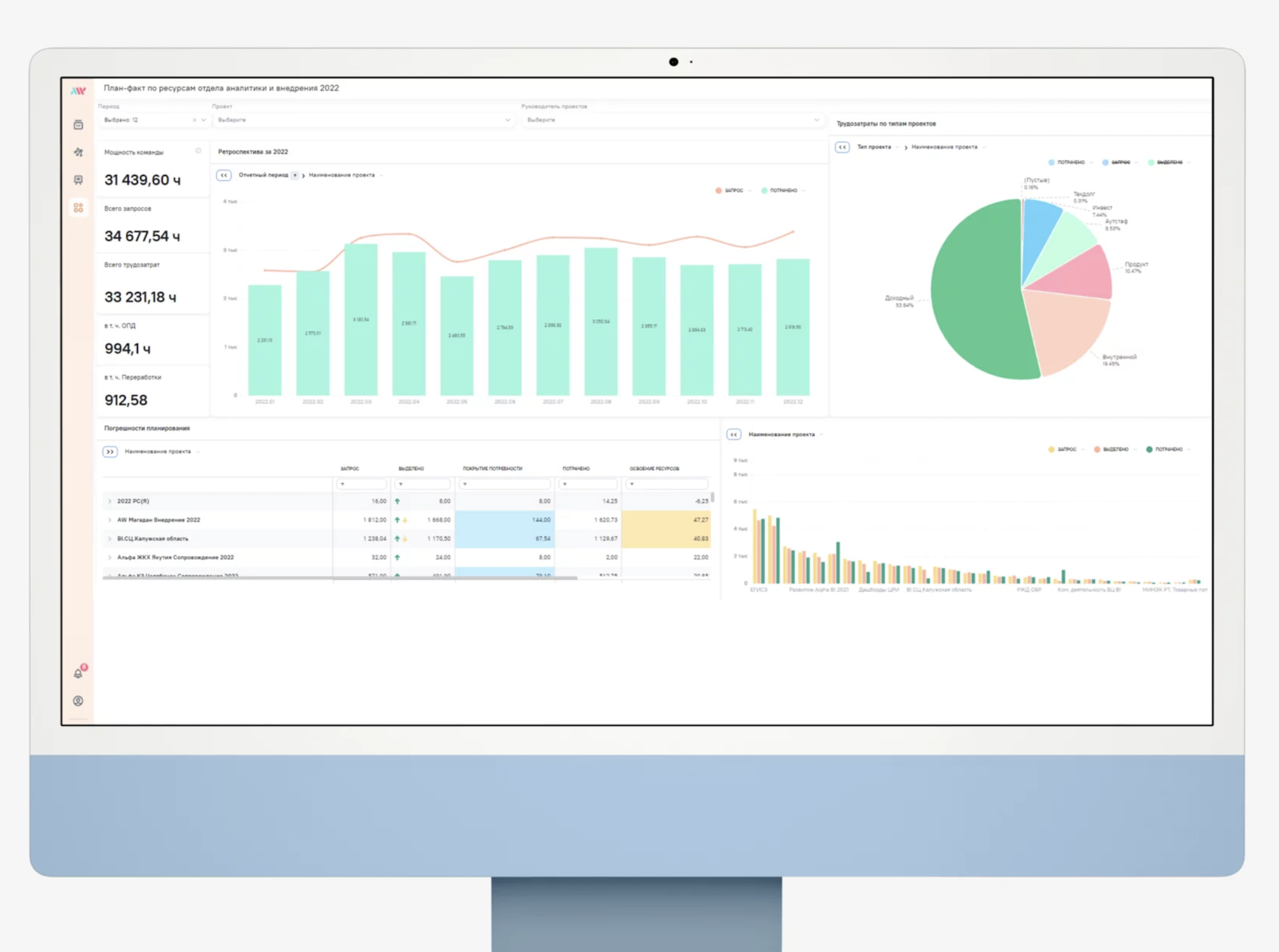1279x952 pixels.
Task: Expand AW Магадан Внедрение 2022 row
Action: (x=110, y=521)
